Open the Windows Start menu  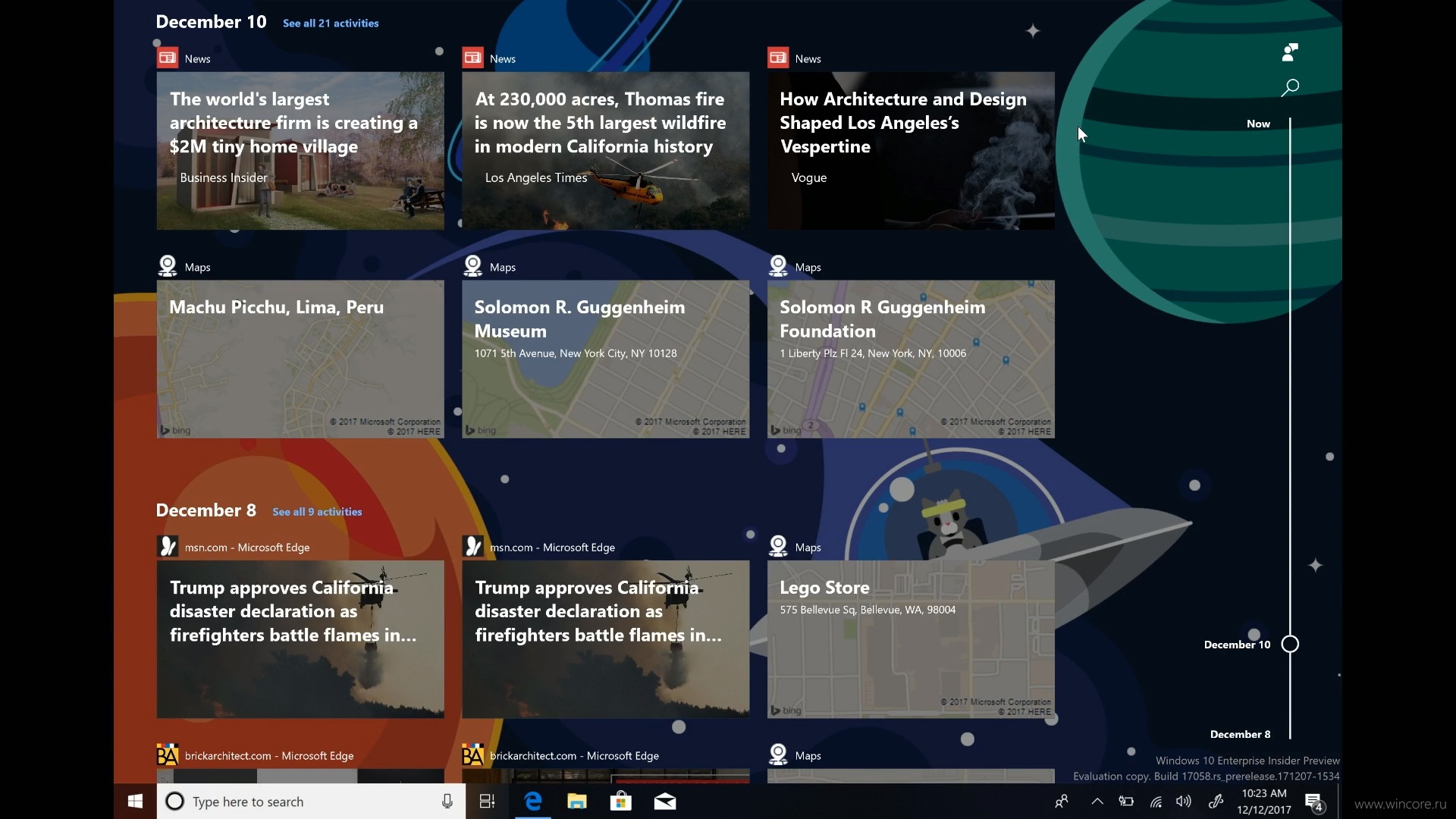[136, 802]
